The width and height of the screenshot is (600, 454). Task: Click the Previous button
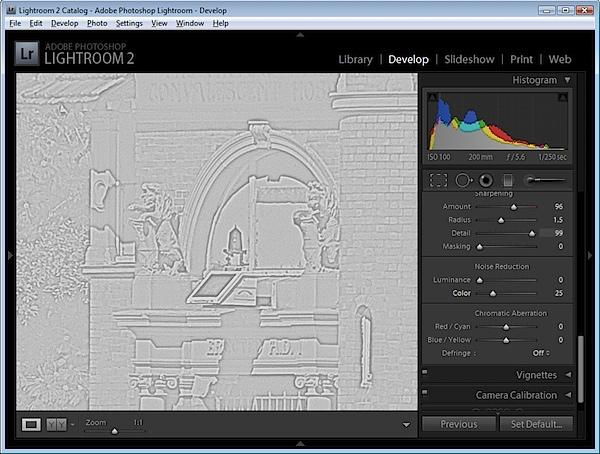pos(459,424)
